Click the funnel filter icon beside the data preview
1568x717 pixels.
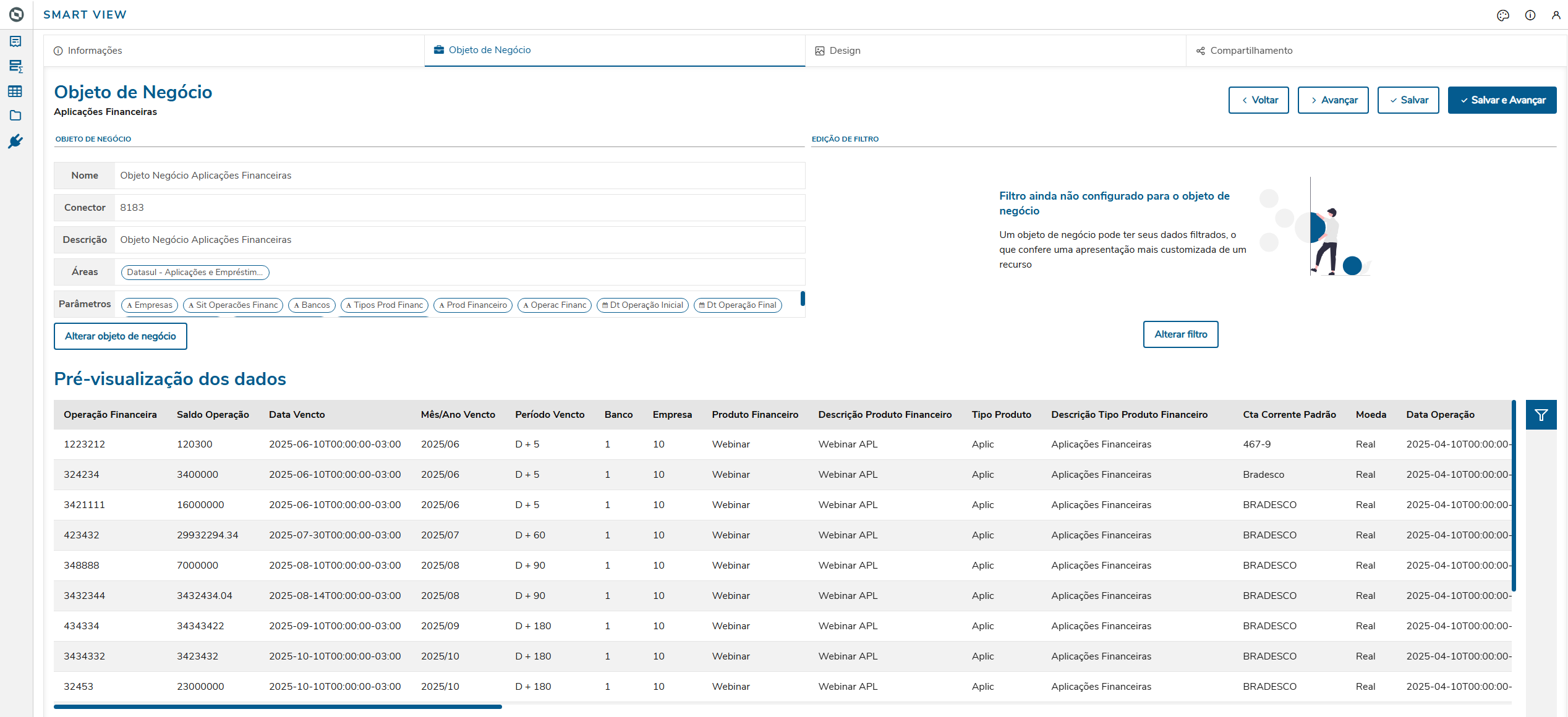1541,415
